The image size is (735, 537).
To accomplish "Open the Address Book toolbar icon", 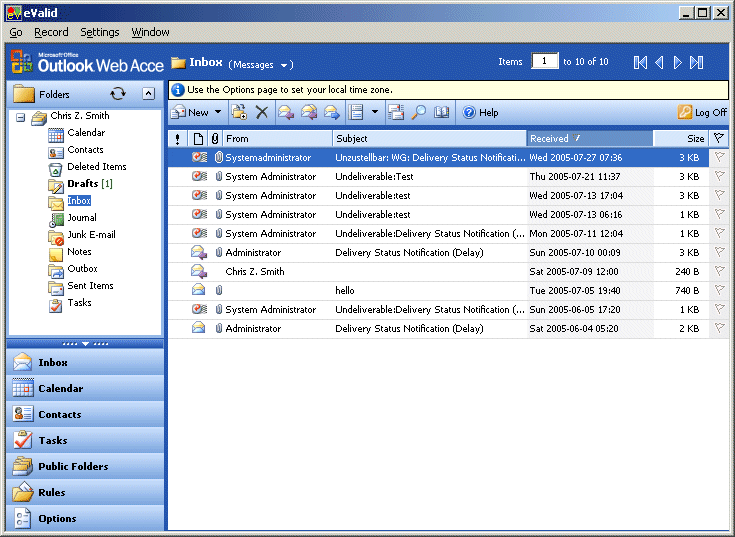I will [x=442, y=112].
